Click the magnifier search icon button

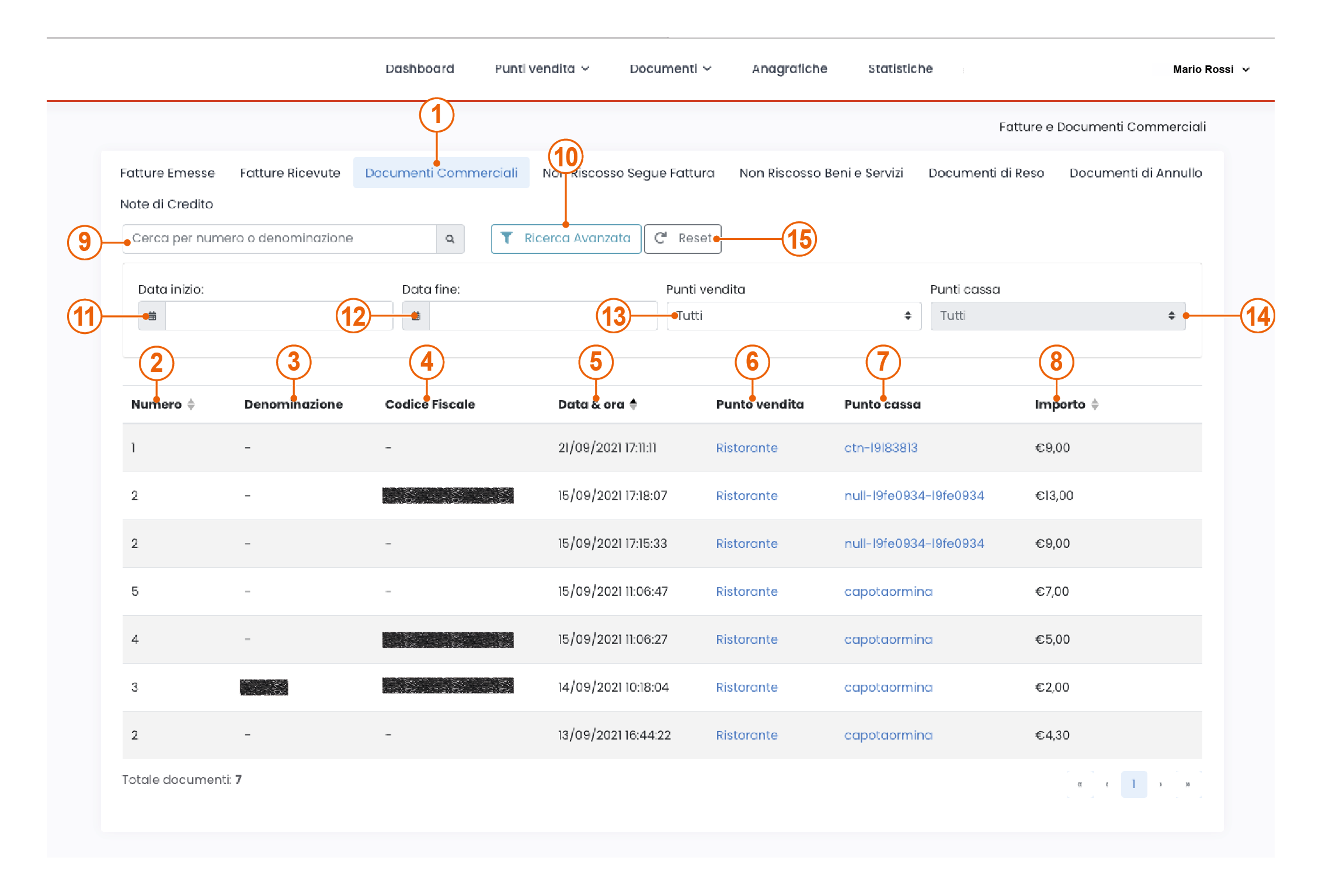pyautogui.click(x=450, y=239)
